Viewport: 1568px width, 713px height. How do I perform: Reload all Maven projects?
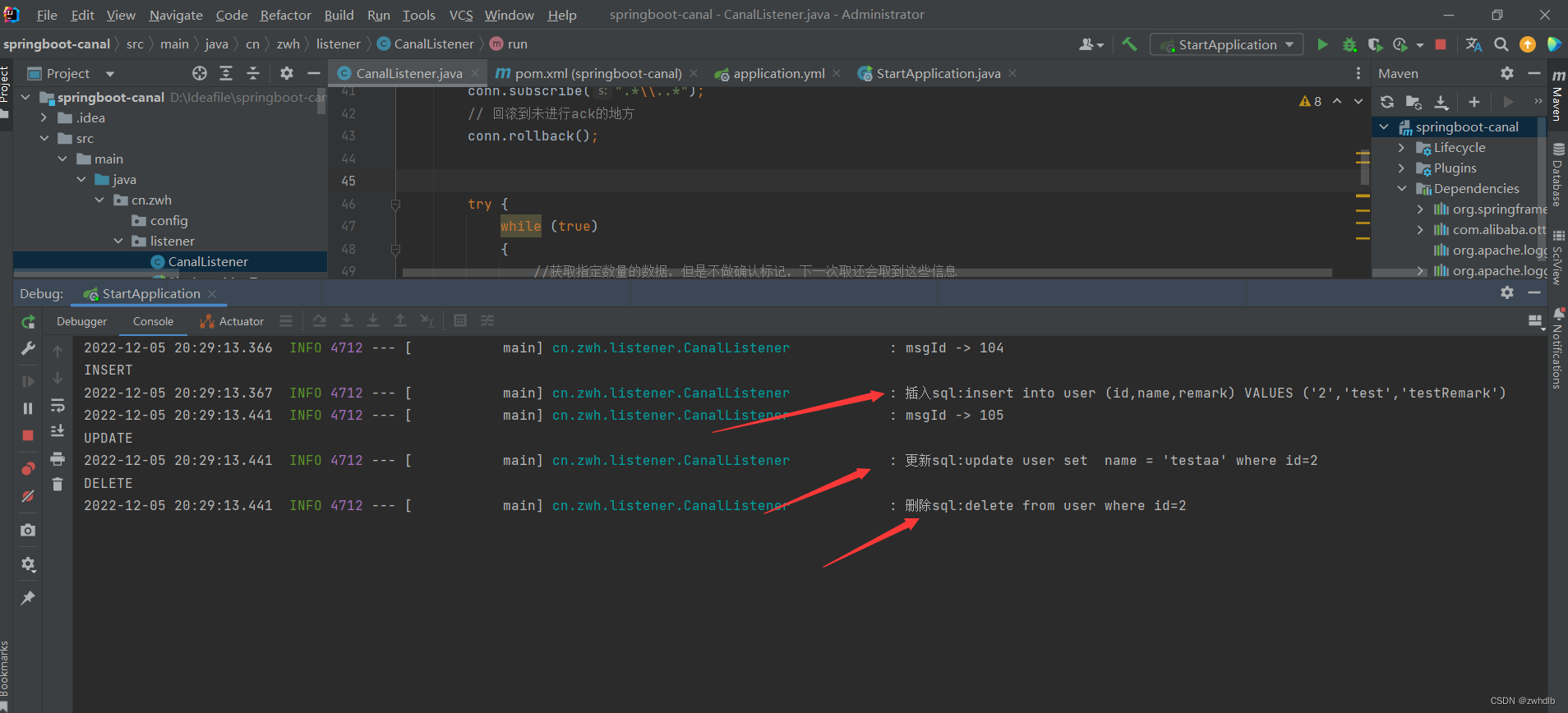click(x=1387, y=102)
